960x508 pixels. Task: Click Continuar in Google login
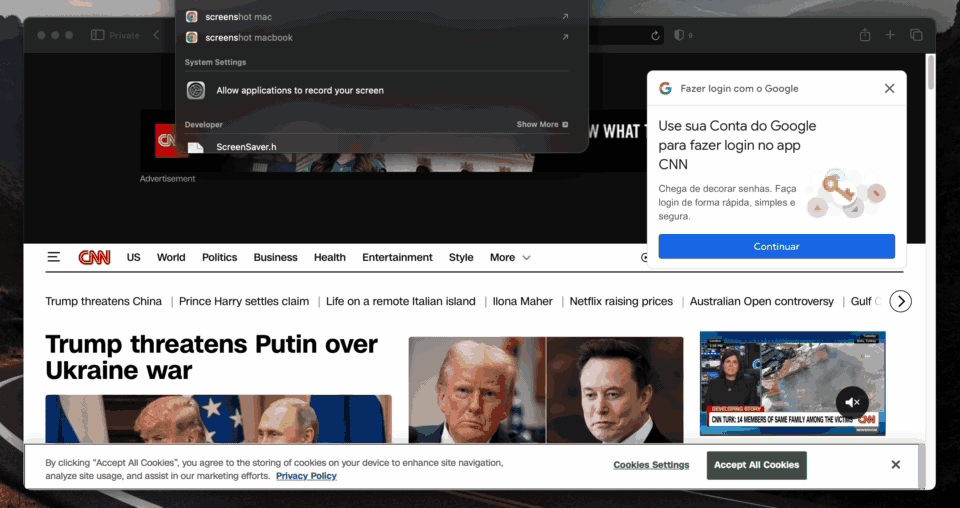776,246
